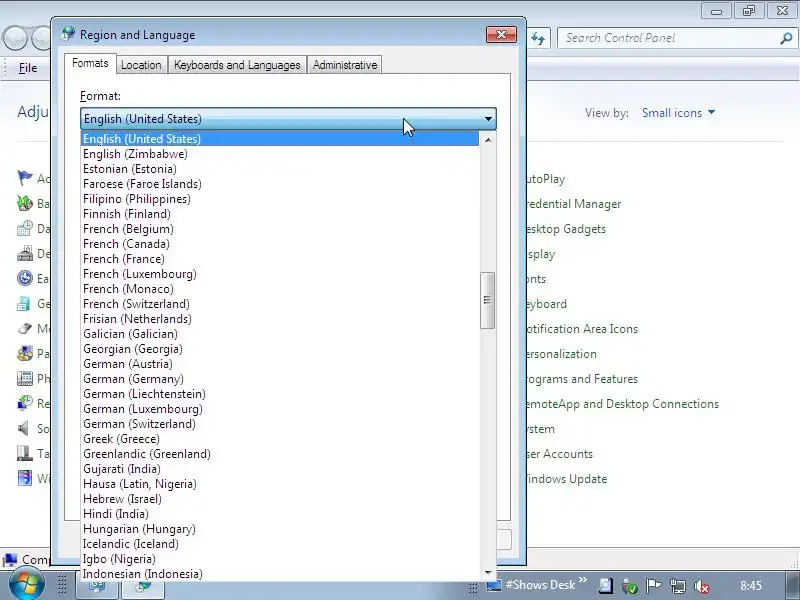
Task: Open the Display link in Control Panel
Action: pyautogui.click(x=540, y=254)
